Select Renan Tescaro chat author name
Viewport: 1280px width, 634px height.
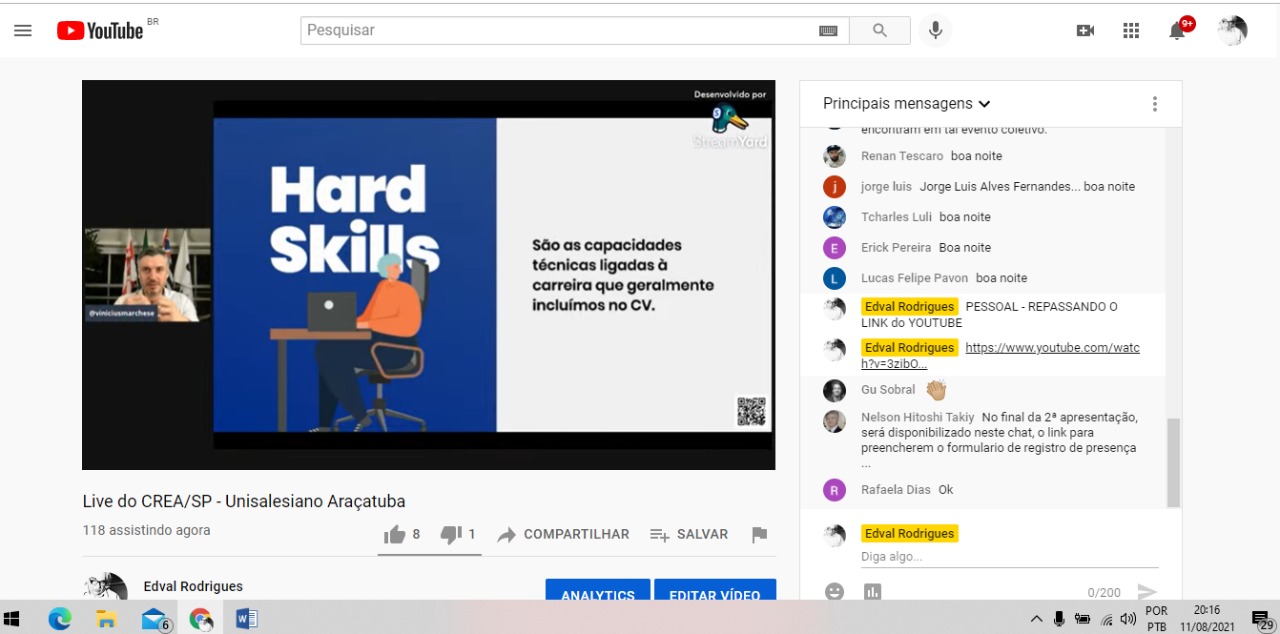coord(902,156)
